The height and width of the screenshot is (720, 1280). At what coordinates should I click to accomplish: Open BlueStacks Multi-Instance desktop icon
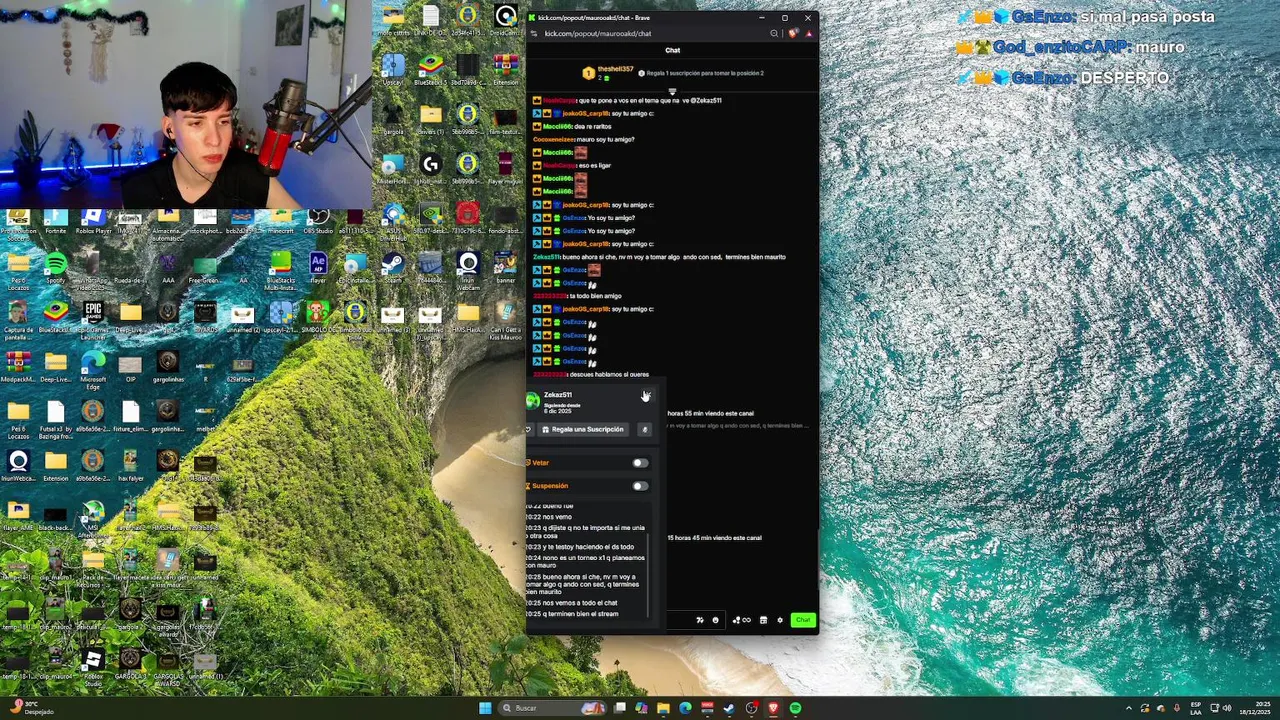click(x=281, y=268)
